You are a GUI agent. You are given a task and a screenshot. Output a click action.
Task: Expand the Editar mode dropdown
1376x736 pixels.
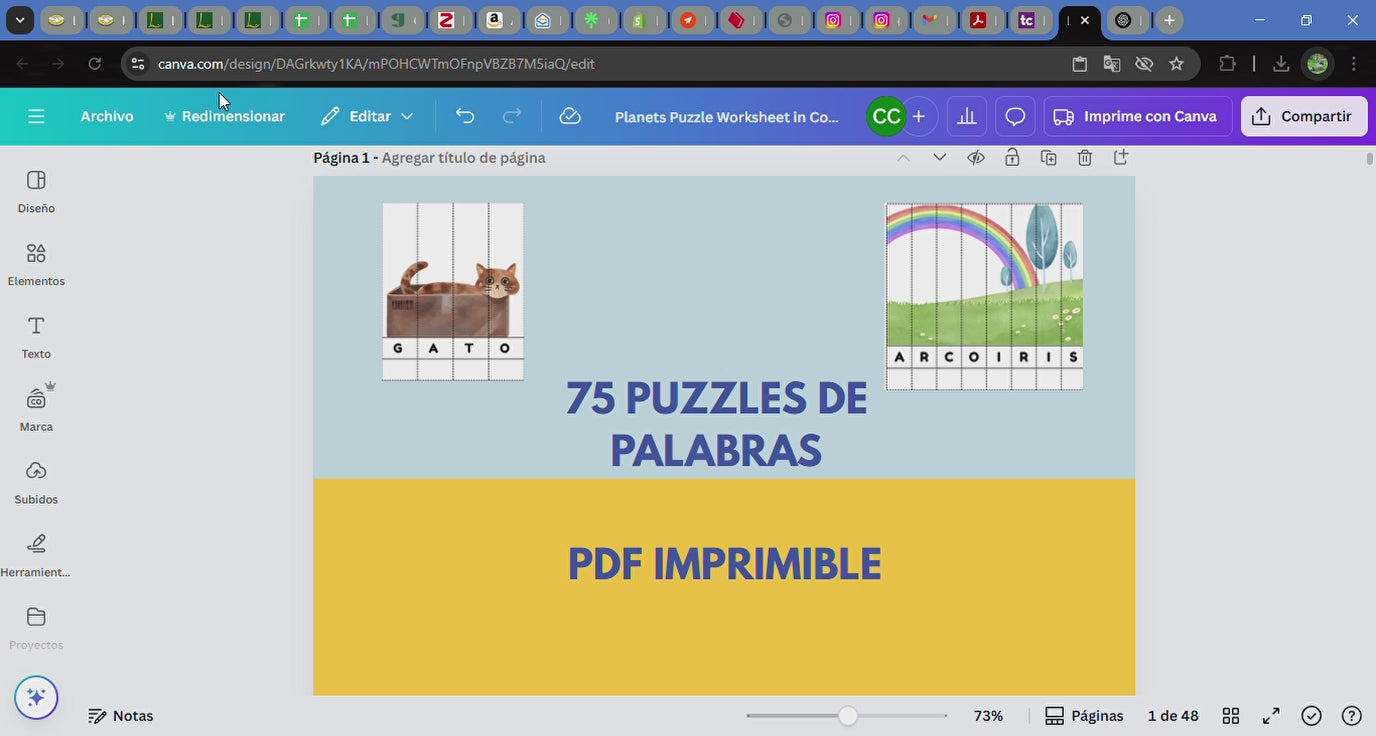pyautogui.click(x=367, y=117)
